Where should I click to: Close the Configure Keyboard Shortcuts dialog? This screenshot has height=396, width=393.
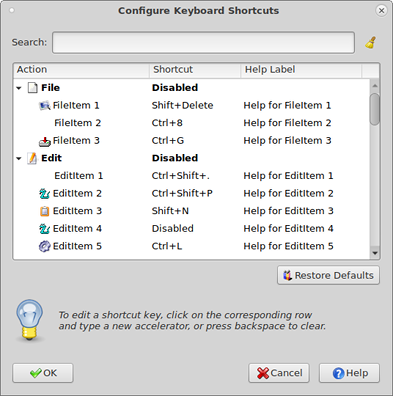pos(381,11)
